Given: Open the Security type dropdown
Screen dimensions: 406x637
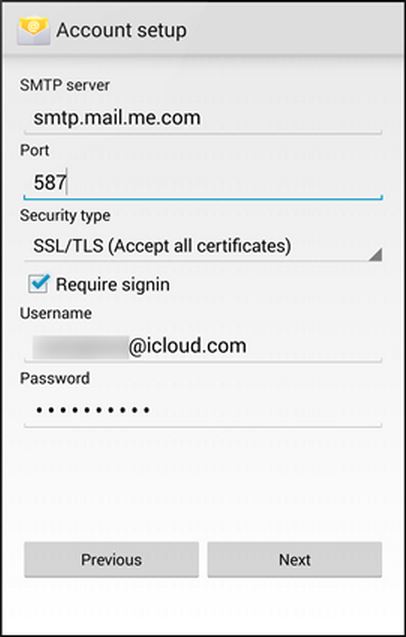Looking at the screenshot, I should click(x=203, y=246).
